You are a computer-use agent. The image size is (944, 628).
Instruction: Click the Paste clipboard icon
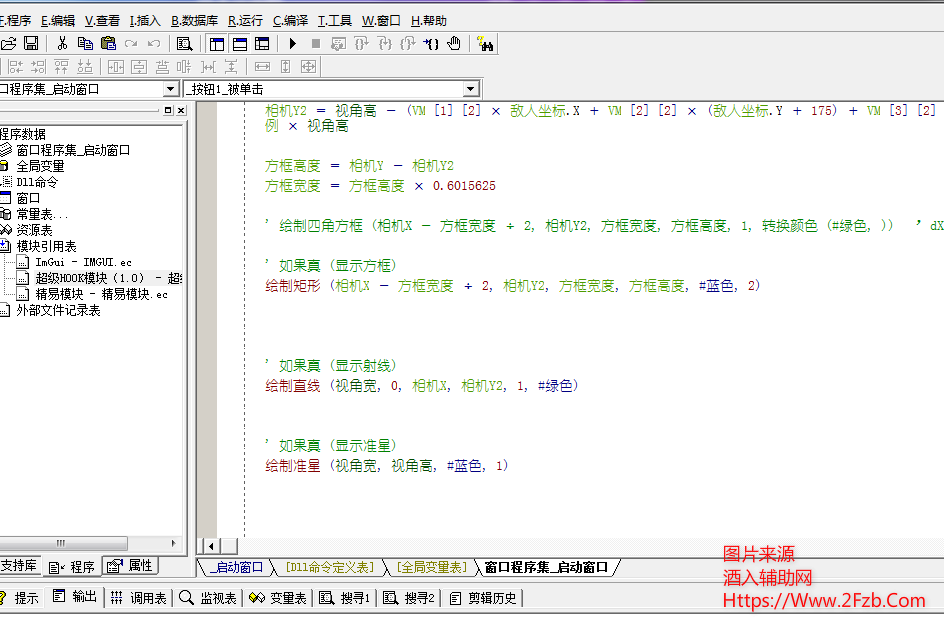click(108, 43)
